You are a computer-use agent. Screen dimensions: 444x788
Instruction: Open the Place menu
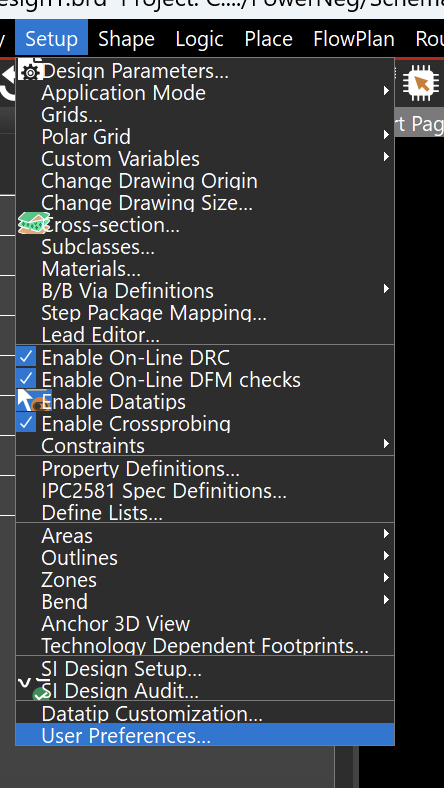tap(268, 39)
